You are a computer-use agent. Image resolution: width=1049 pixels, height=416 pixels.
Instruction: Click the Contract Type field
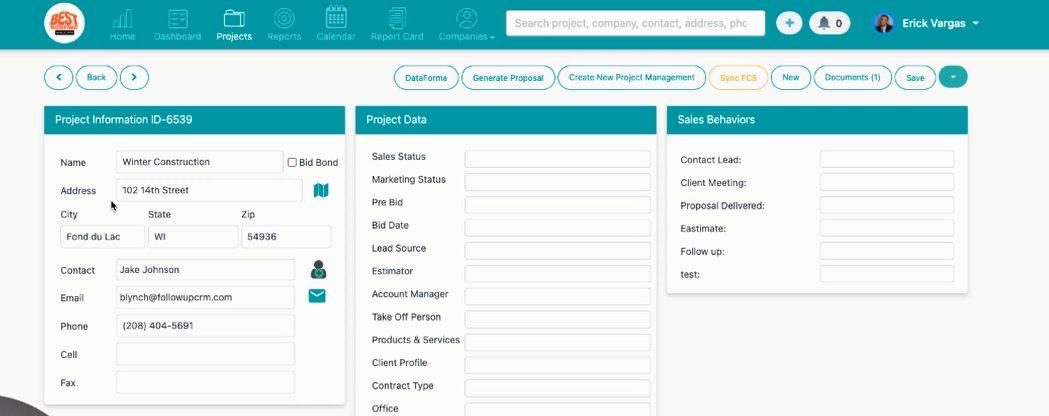point(558,388)
